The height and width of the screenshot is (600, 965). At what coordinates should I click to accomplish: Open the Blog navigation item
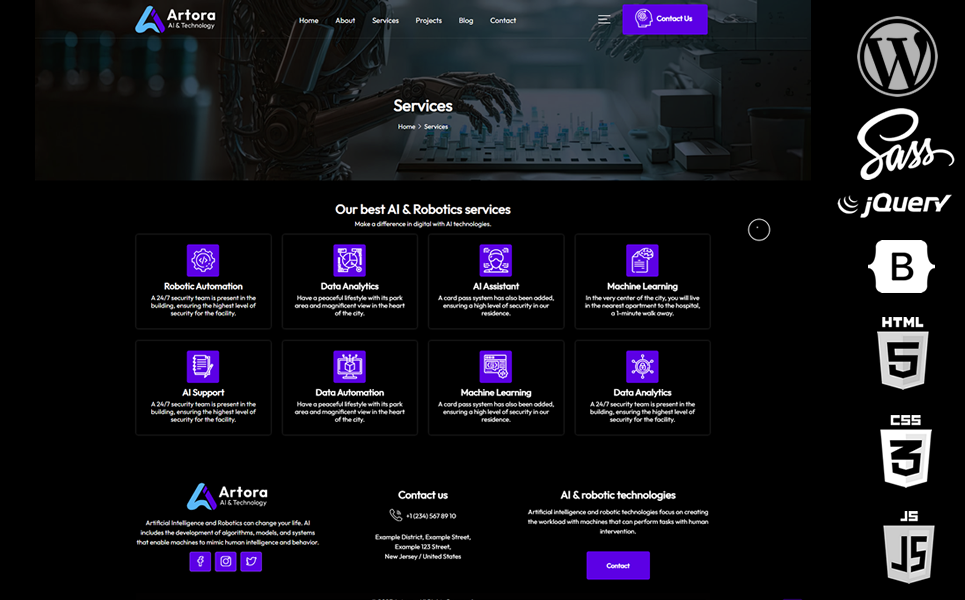coord(466,20)
